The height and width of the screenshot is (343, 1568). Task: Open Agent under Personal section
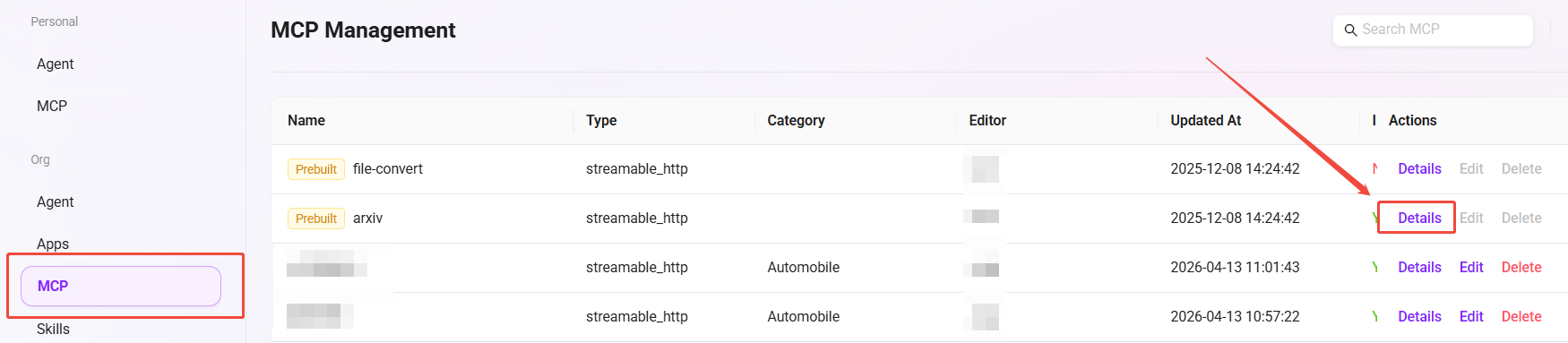56,64
